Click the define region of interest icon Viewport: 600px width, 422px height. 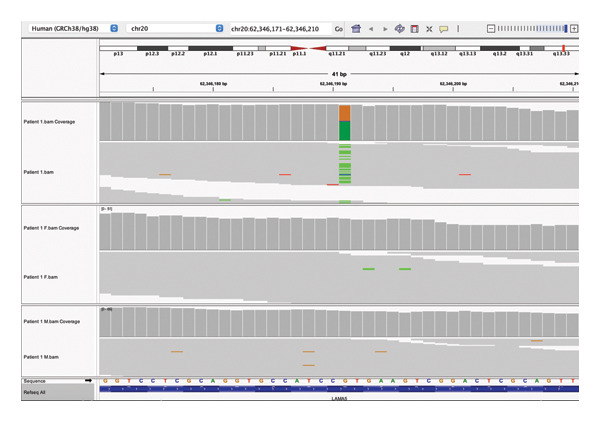(x=414, y=29)
